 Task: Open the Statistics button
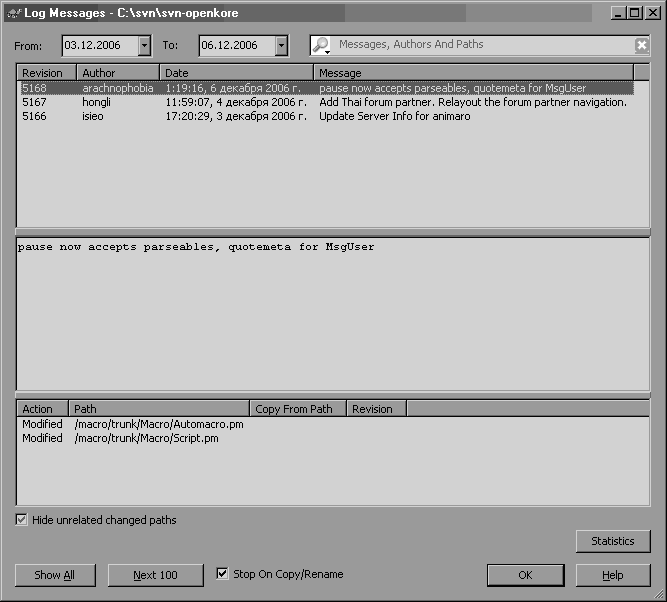pyautogui.click(x=613, y=541)
